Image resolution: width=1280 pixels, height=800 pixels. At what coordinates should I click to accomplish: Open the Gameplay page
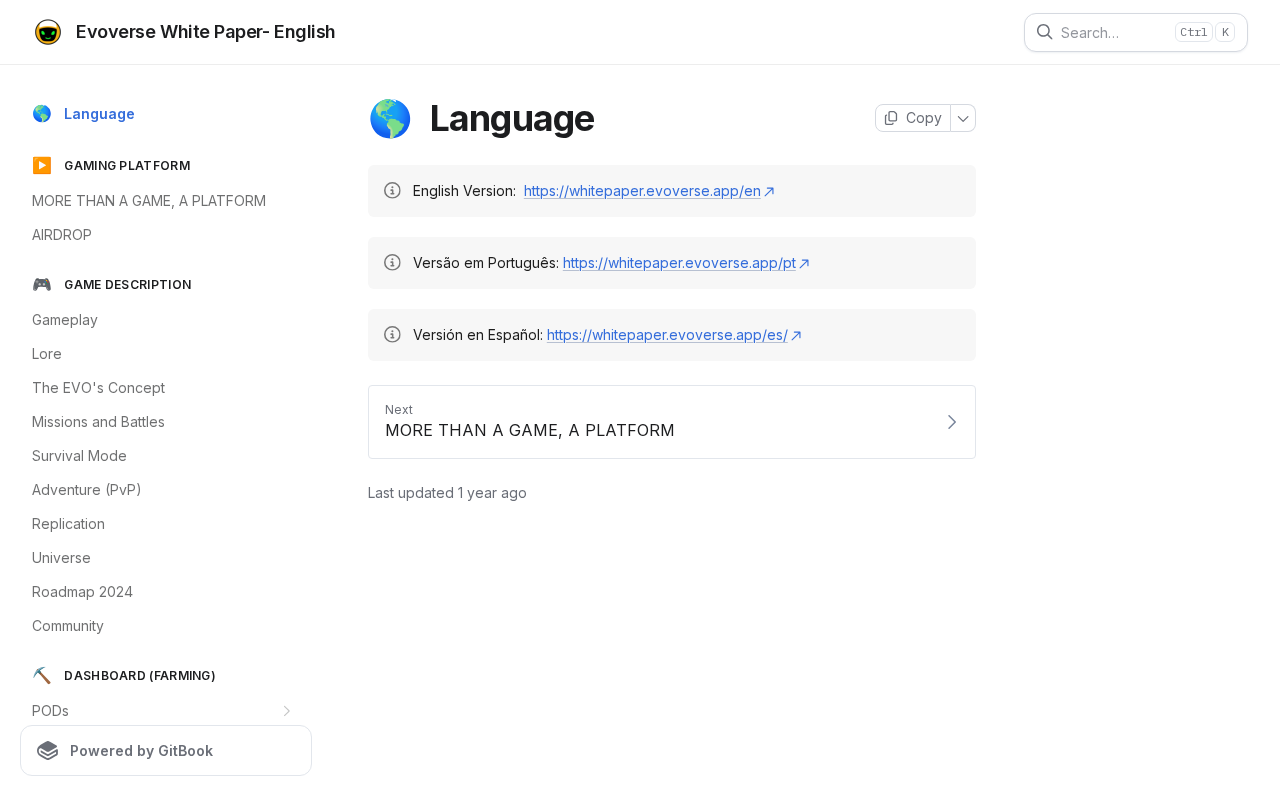pyautogui.click(x=65, y=320)
